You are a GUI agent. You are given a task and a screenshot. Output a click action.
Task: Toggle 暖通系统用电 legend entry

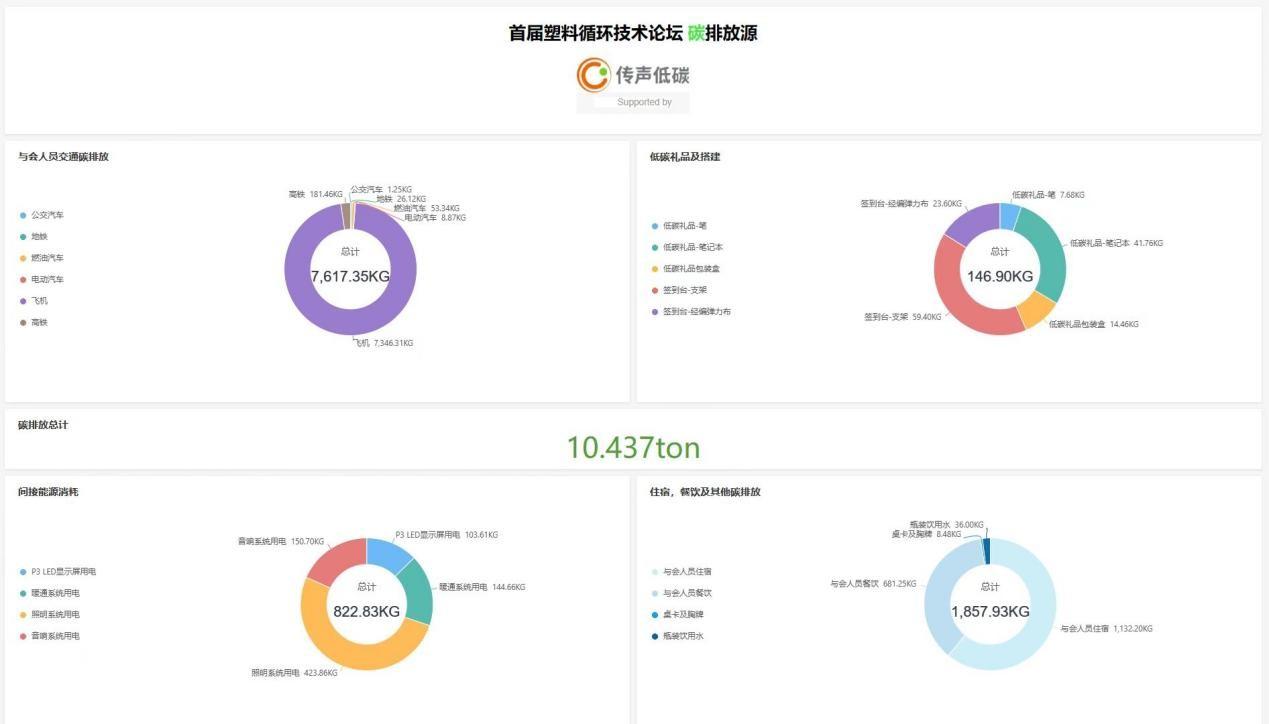[x=50, y=593]
